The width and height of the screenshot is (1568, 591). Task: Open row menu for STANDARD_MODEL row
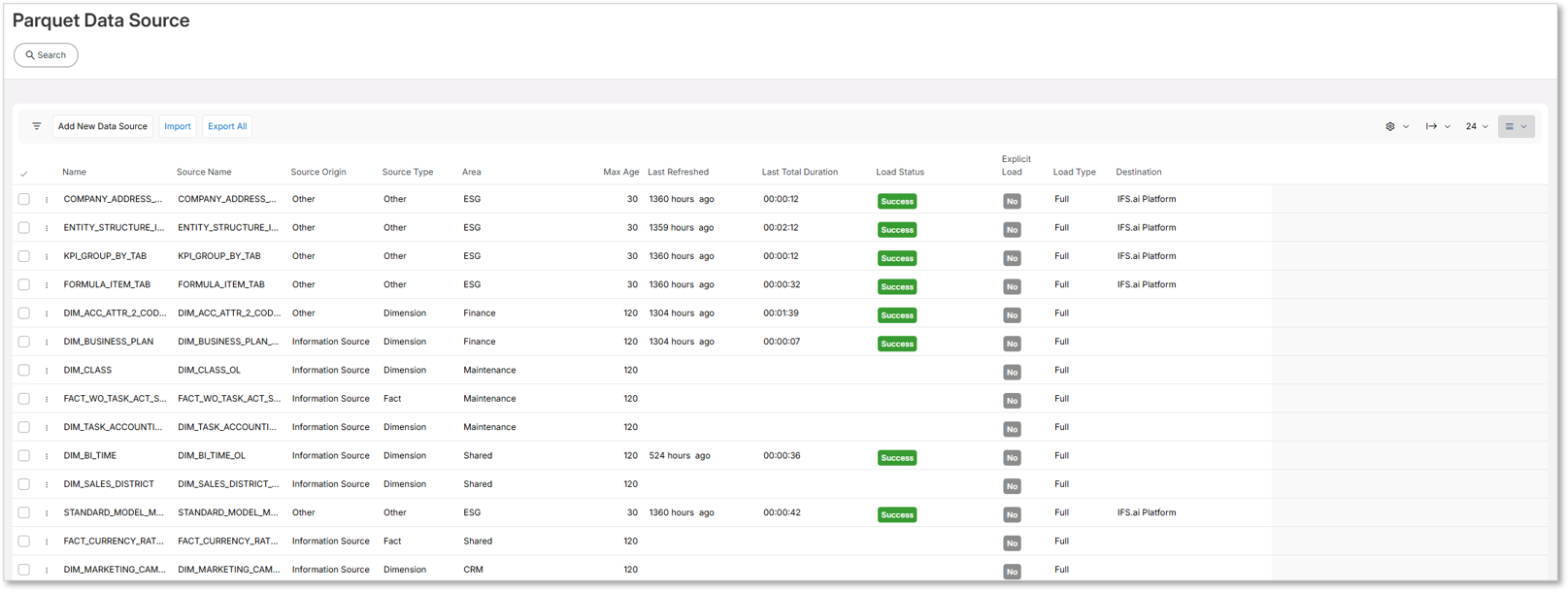coord(47,512)
